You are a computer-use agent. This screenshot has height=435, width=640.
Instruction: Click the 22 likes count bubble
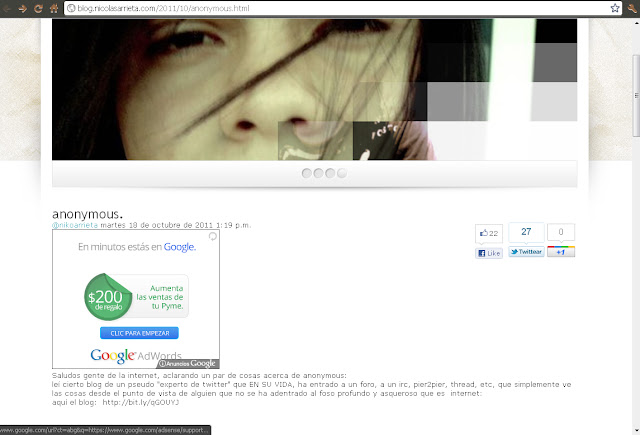[489, 234]
